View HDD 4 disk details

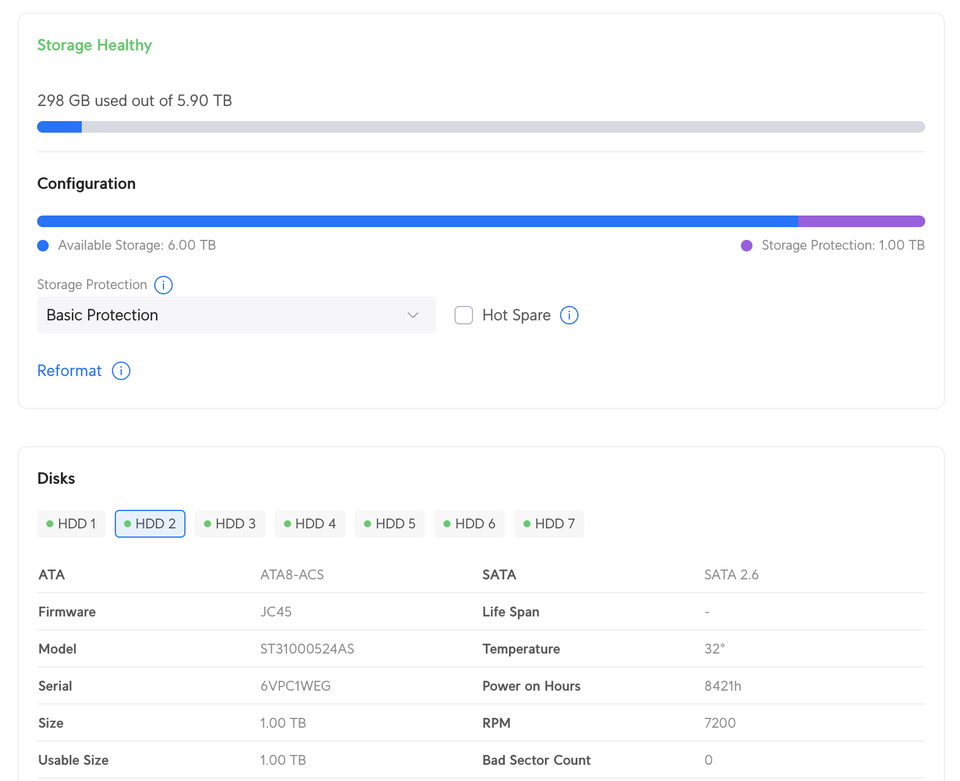click(310, 524)
